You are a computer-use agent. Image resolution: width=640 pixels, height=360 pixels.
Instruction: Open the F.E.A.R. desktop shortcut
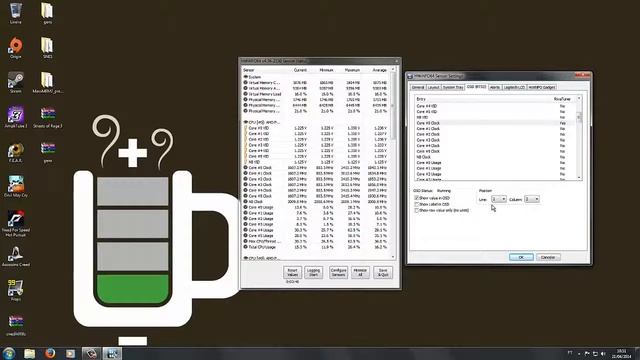tap(16, 152)
